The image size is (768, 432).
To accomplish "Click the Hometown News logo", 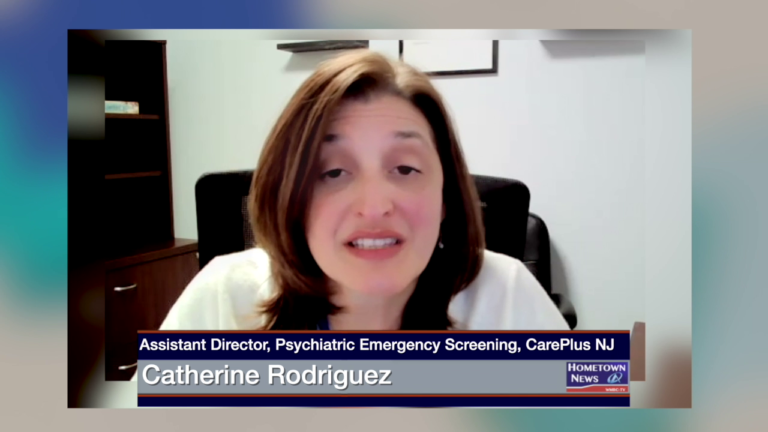I will (597, 372).
